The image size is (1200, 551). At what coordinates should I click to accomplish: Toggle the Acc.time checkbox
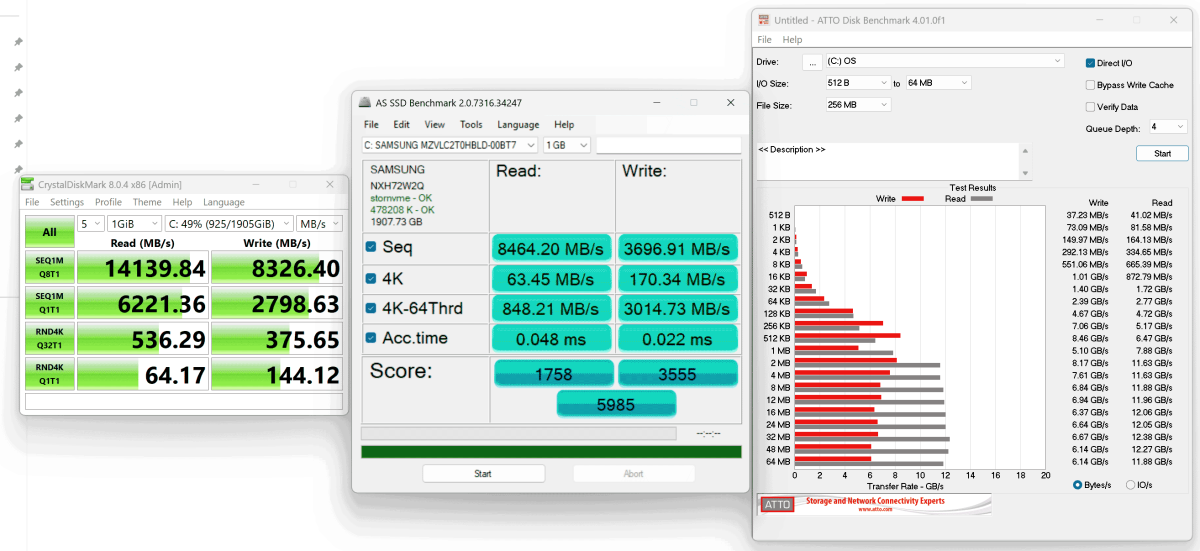coord(372,338)
